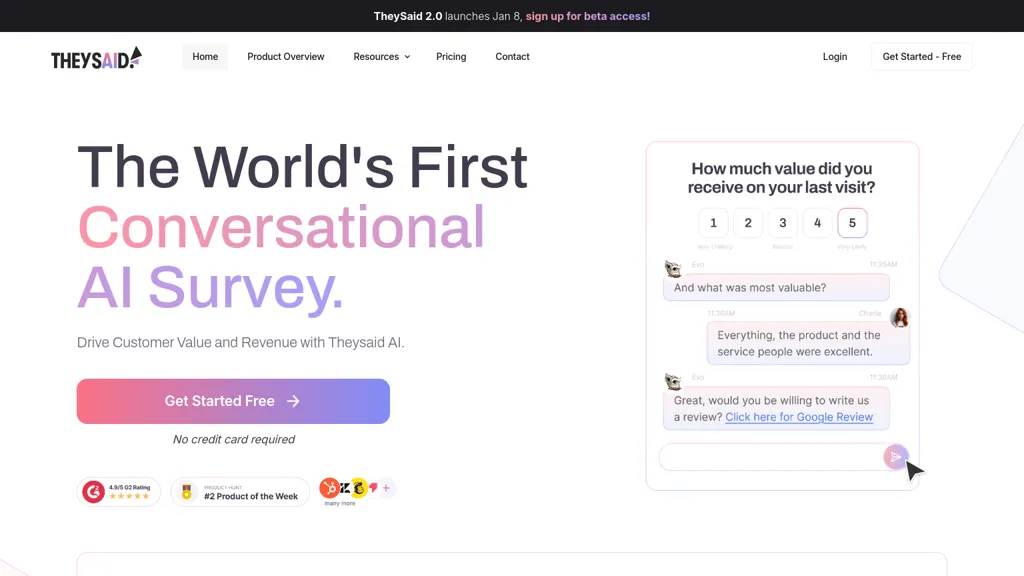Click 'TheySaid 2.0' text in the banner
Image resolution: width=1024 pixels, height=576 pixels.
pyautogui.click(x=408, y=16)
